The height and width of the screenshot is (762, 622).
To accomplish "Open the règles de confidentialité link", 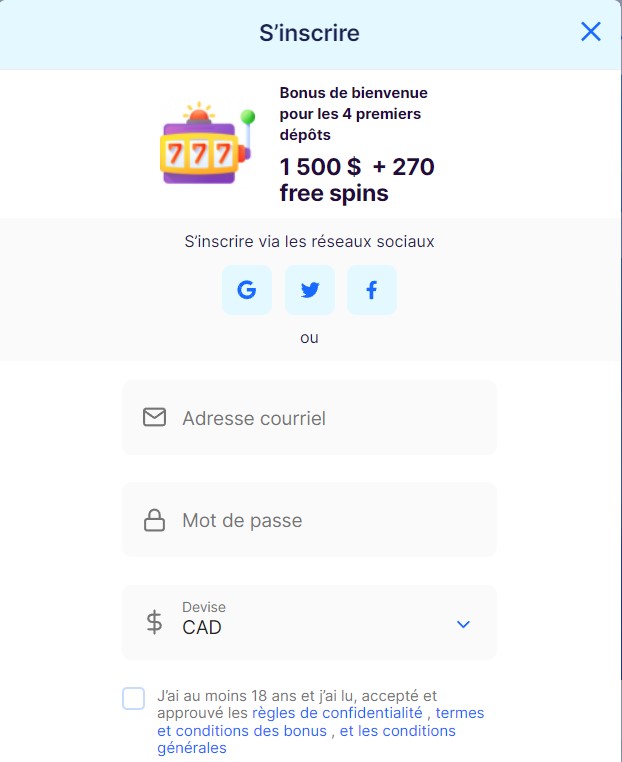I will (x=336, y=713).
